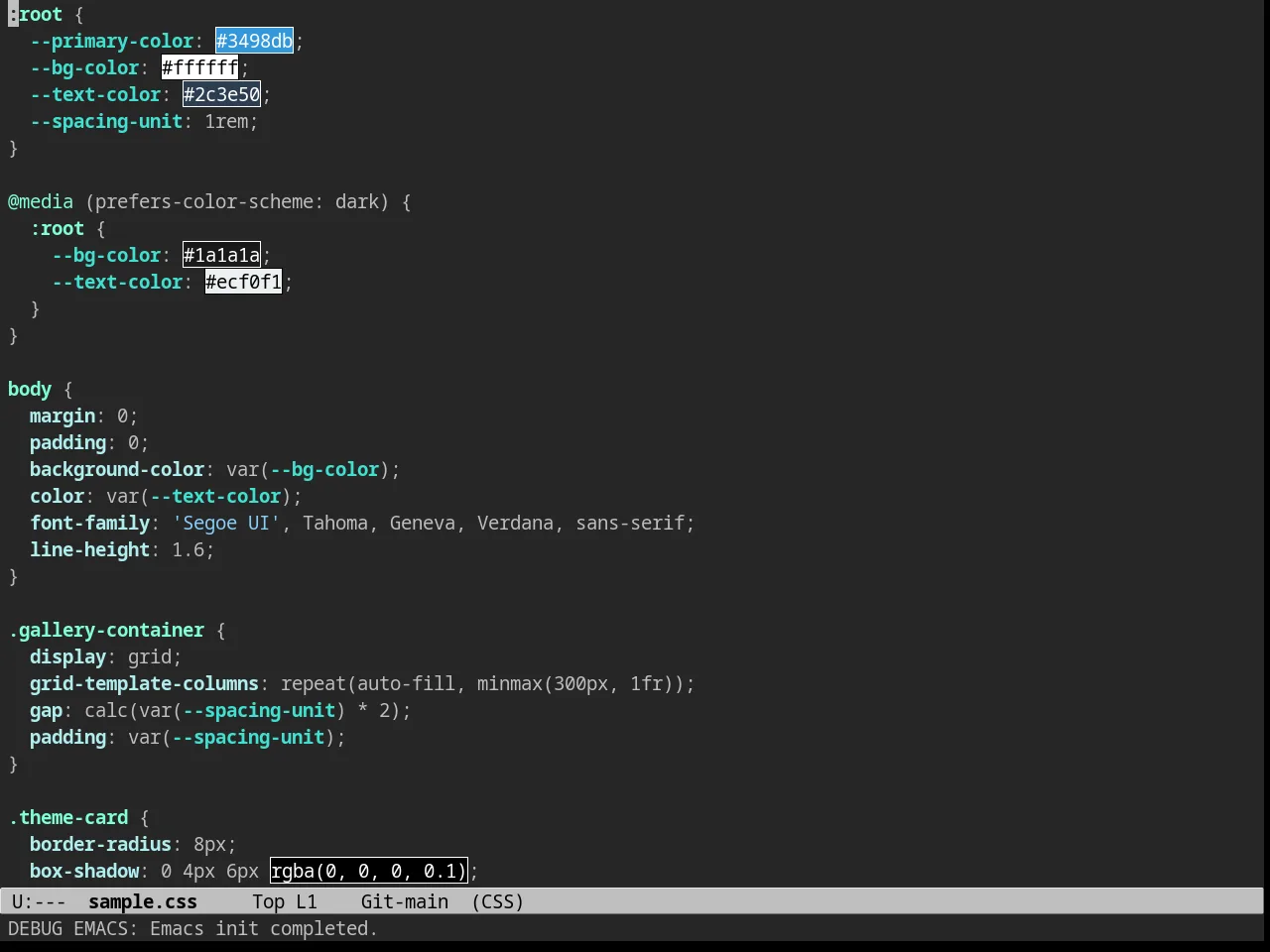The height and width of the screenshot is (952, 1270).
Task: Click the 1rem value
Action: coord(226,121)
